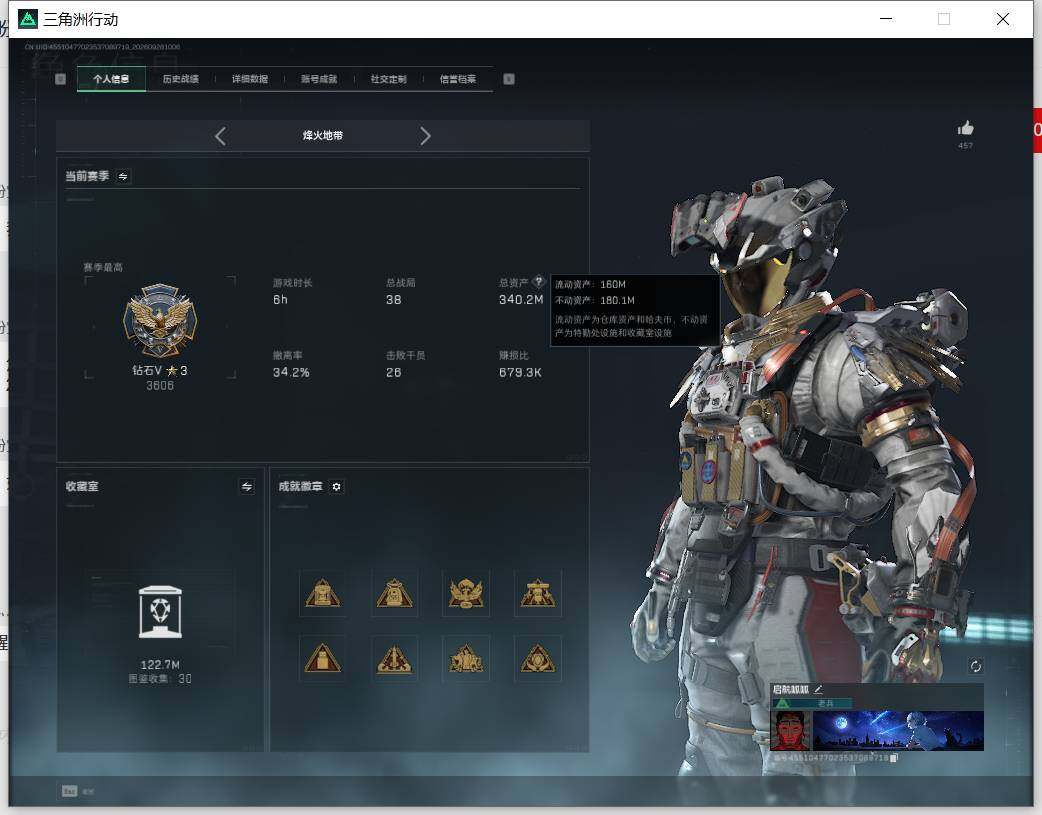1042x815 pixels.
Task: Toggle the 收藏室 swap button
Action: click(x=247, y=487)
